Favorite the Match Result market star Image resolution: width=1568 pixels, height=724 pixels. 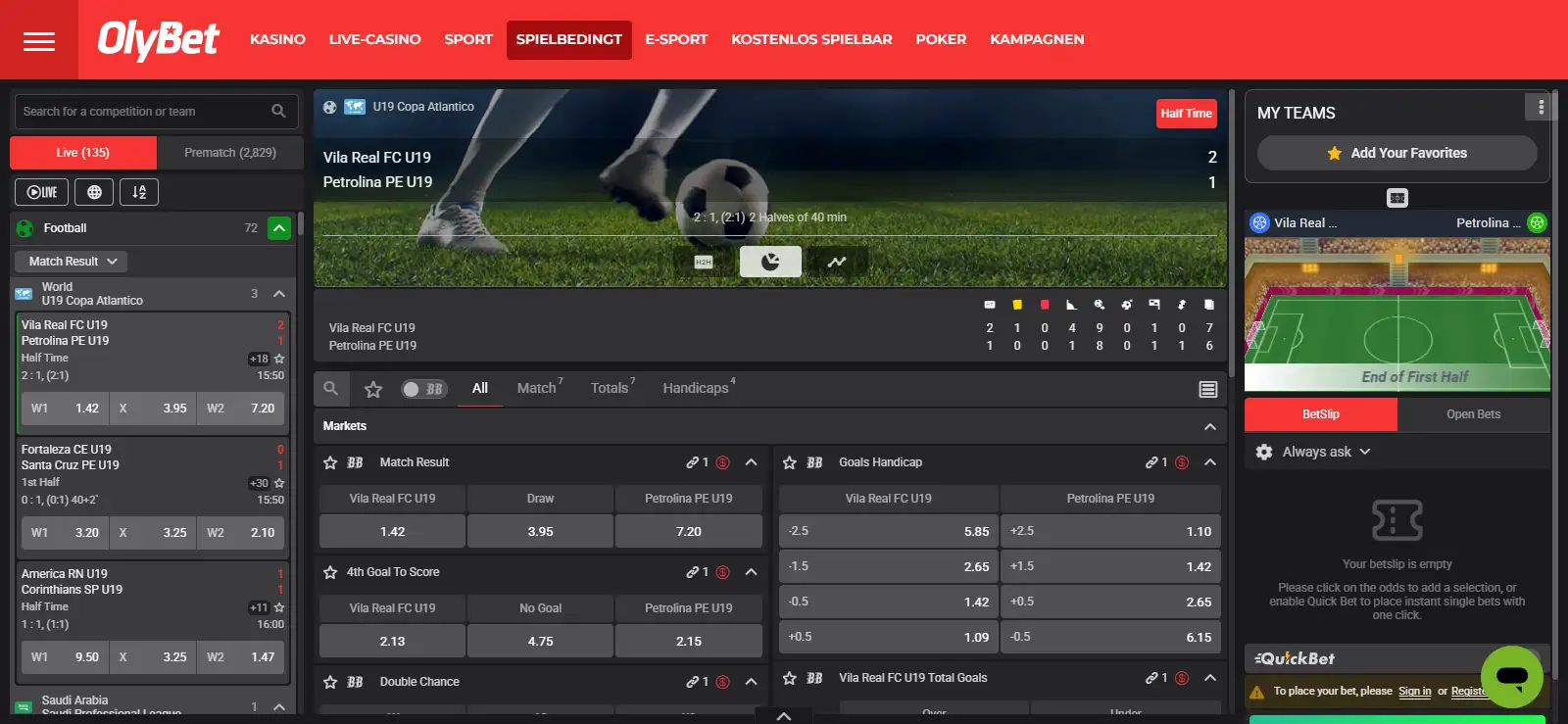click(x=330, y=462)
